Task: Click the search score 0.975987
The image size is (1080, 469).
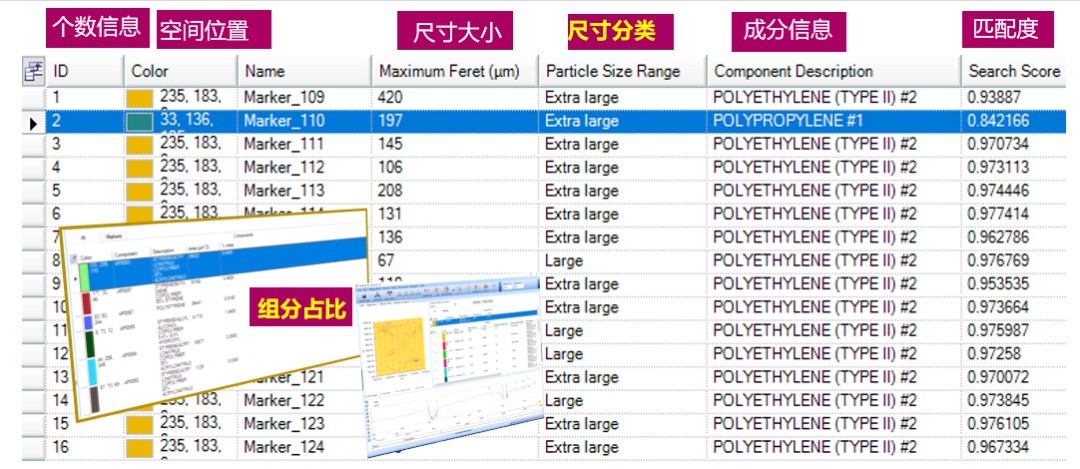Action: [x=999, y=331]
